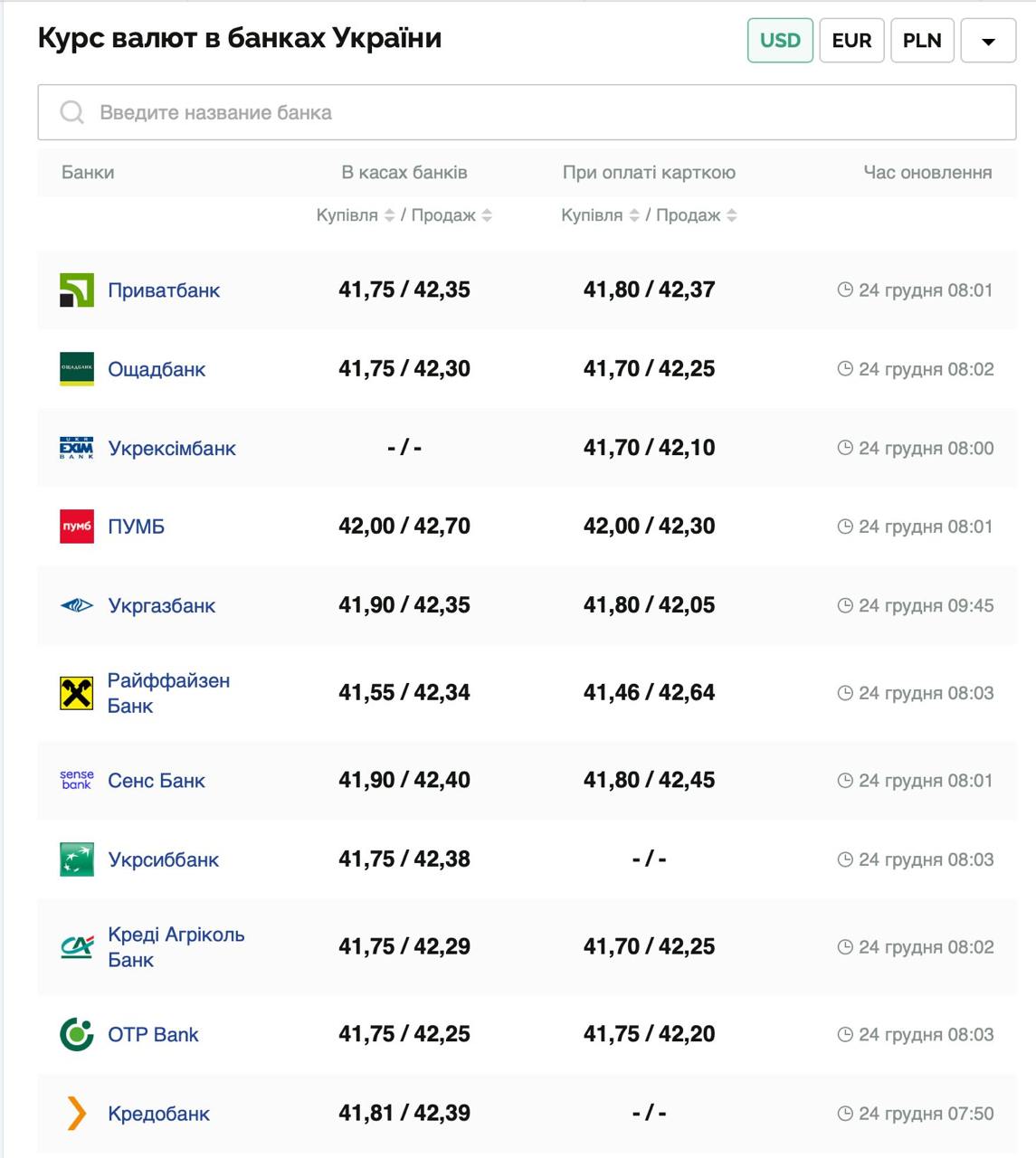
Task: Open the Креді Агріколь Банк link
Action: [176, 947]
